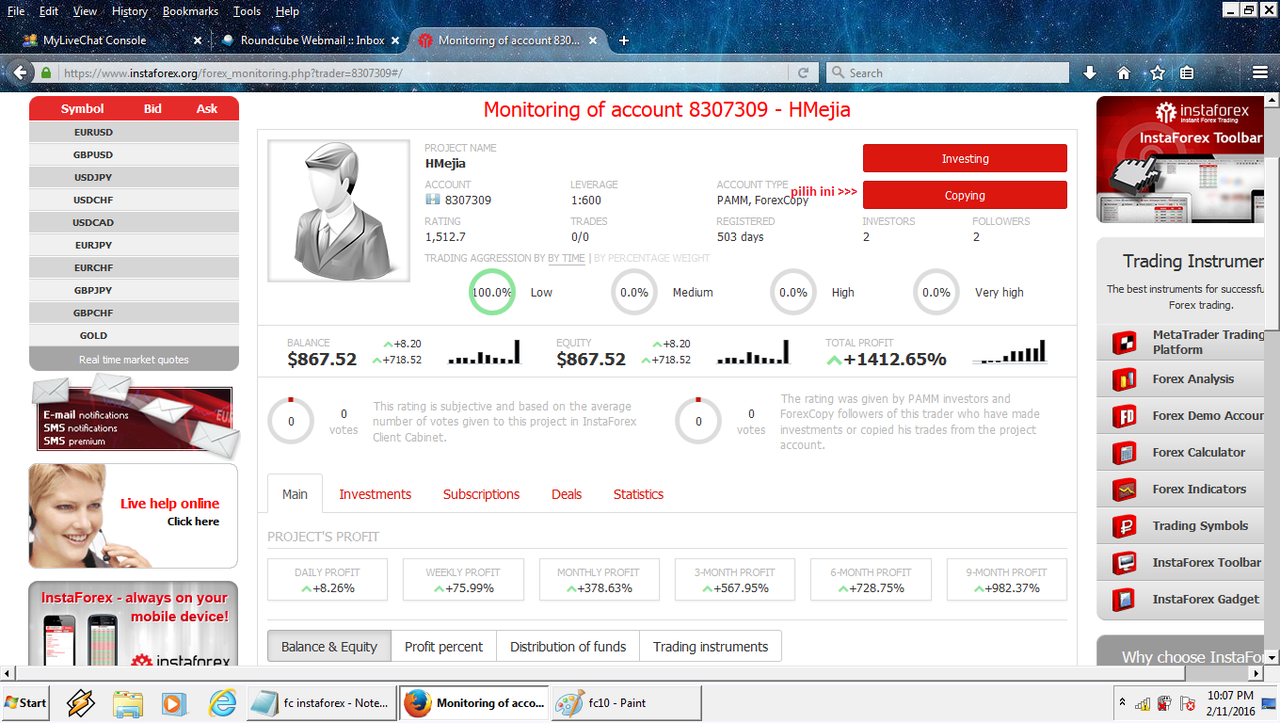Click the USDJPY quote row
Image resolution: width=1280 pixels, height=723 pixels.
pos(134,177)
